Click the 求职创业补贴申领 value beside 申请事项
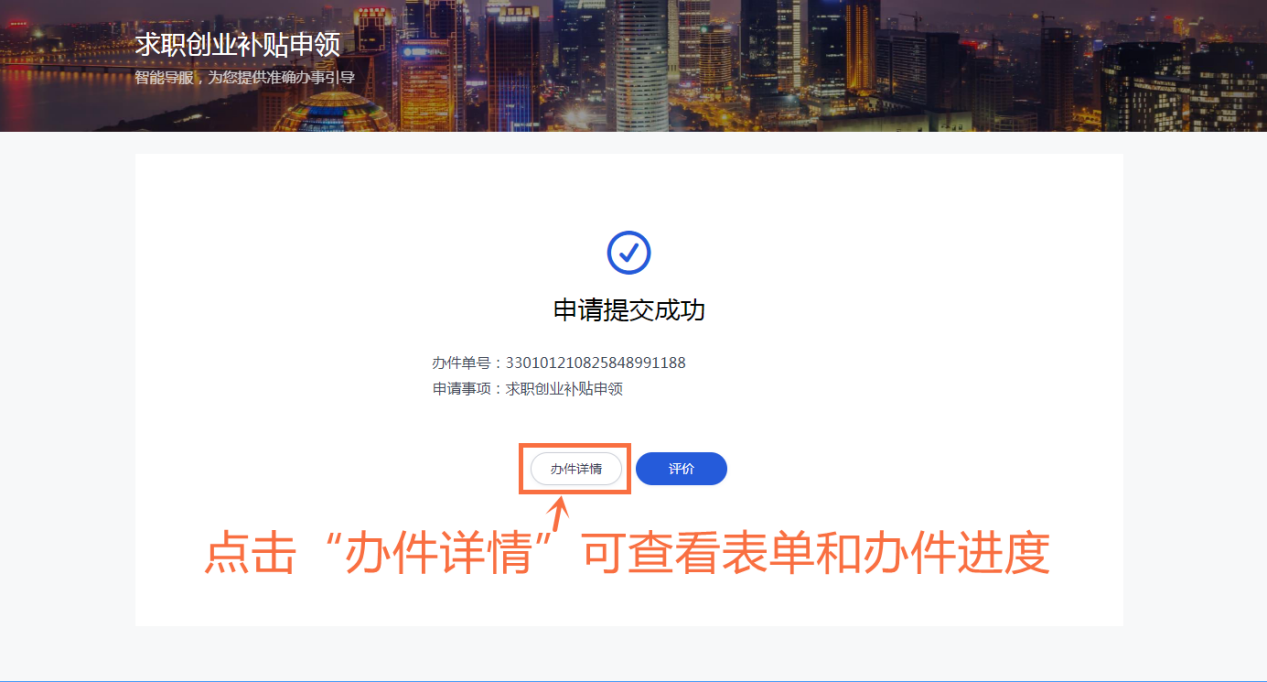Screen dimensions: 1267x682 click(x=564, y=389)
